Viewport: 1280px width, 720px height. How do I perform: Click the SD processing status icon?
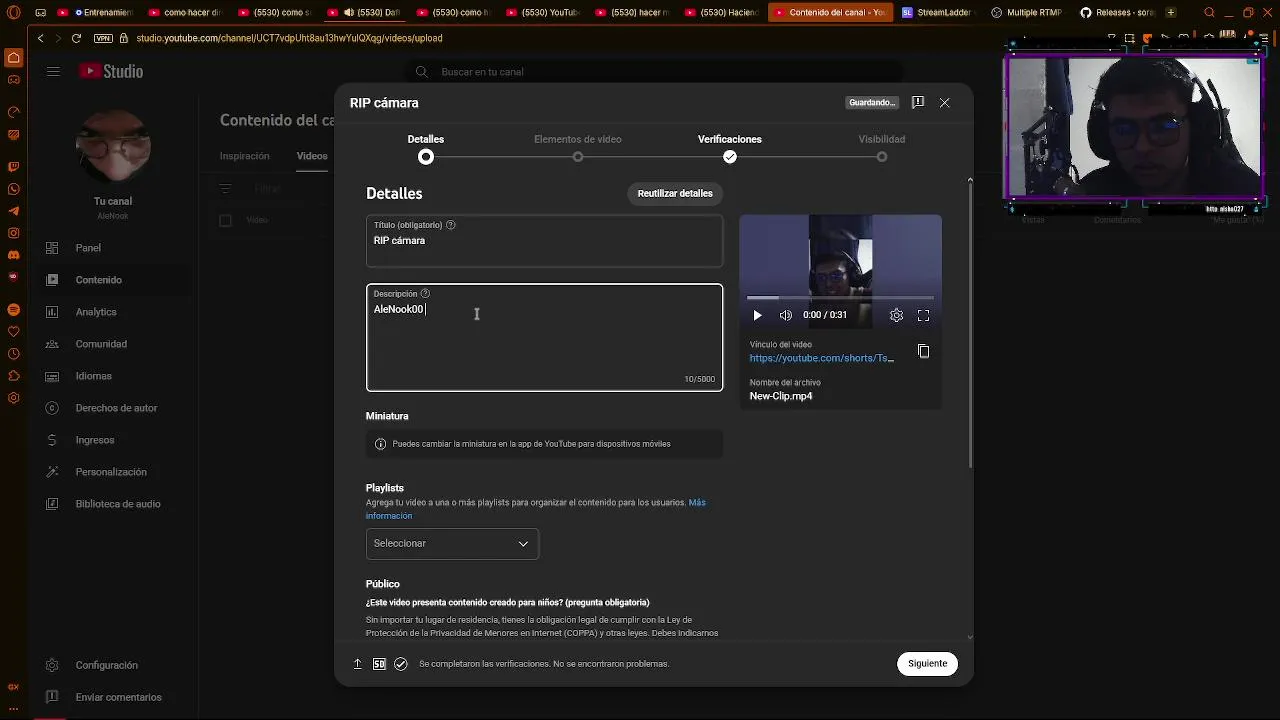pos(379,664)
